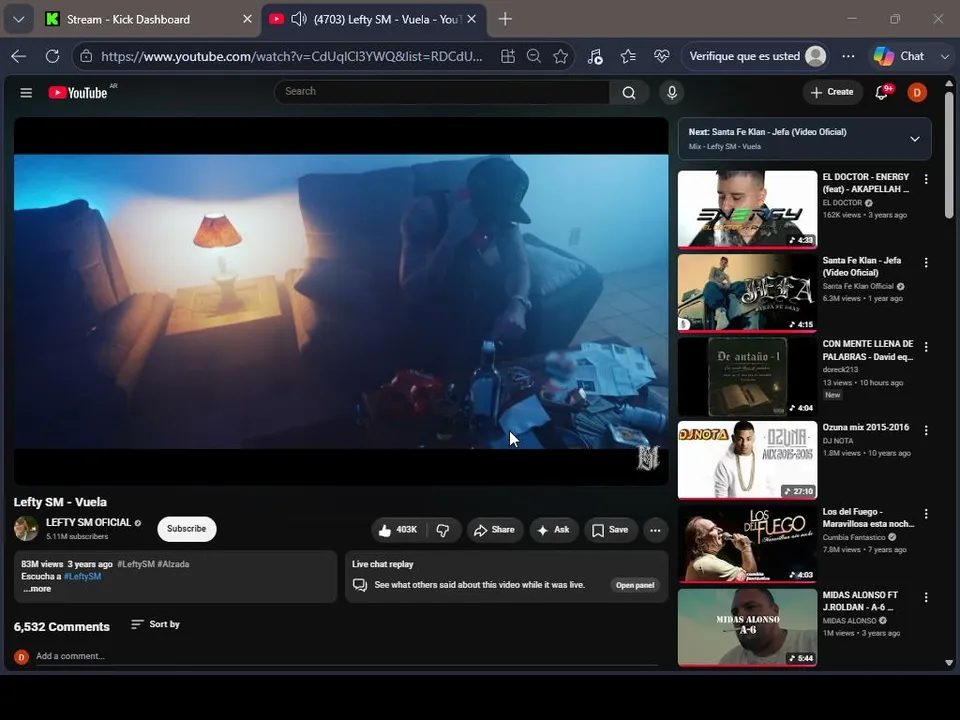Like the video with thumbs up
Viewport: 960px width, 720px height.
(x=398, y=530)
